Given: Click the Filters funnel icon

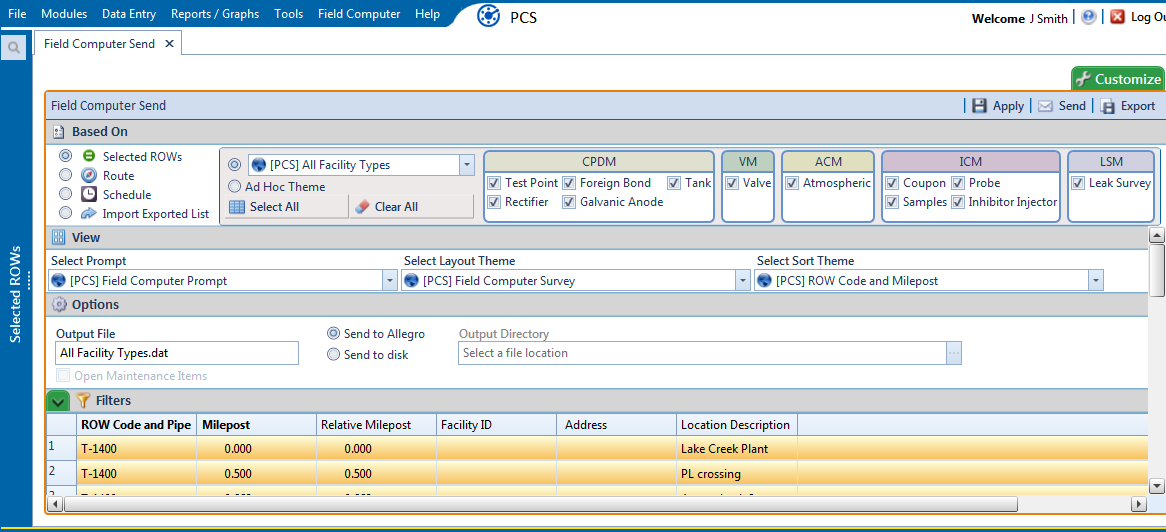Looking at the screenshot, I should pos(83,400).
